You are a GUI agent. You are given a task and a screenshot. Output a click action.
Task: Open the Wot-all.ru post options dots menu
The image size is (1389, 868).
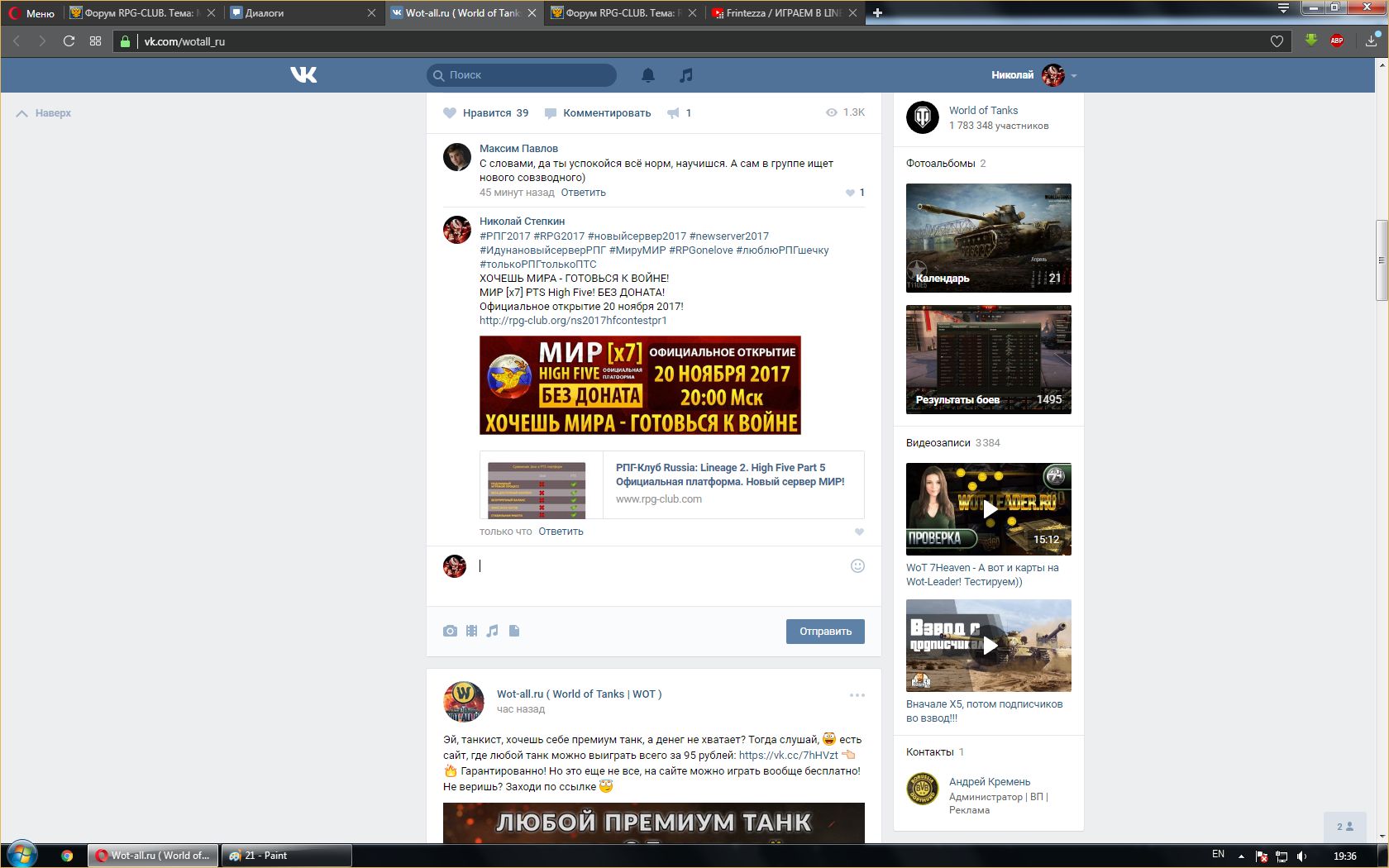point(857,695)
